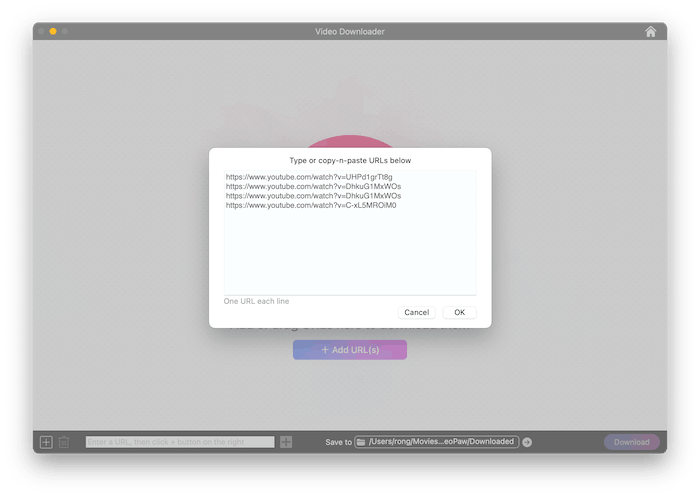Cancel the URL entry dialog

(x=416, y=312)
